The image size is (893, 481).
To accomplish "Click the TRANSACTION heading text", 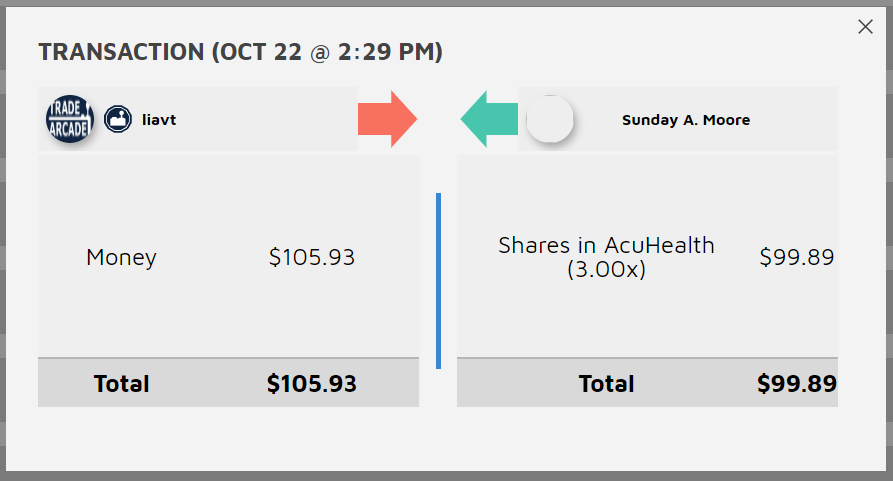I will click(120, 52).
